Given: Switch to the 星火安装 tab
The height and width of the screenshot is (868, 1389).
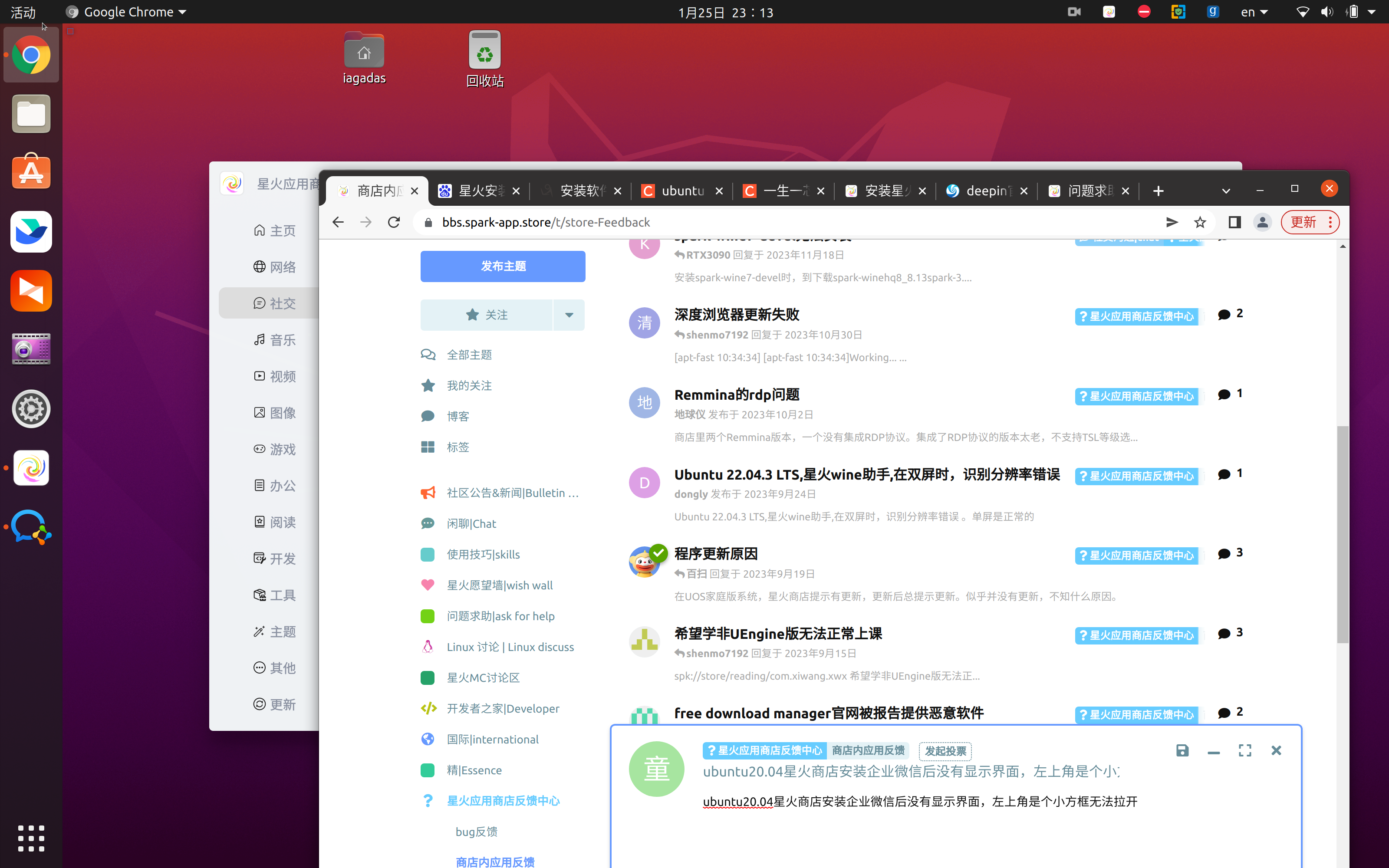Looking at the screenshot, I should coord(479,191).
